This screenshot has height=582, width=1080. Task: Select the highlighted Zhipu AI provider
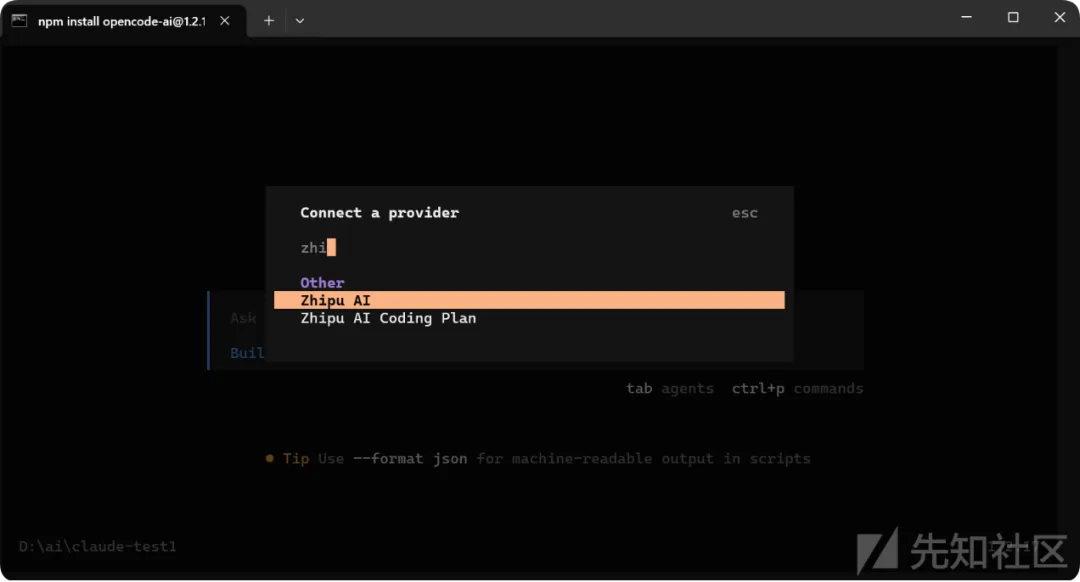point(529,300)
